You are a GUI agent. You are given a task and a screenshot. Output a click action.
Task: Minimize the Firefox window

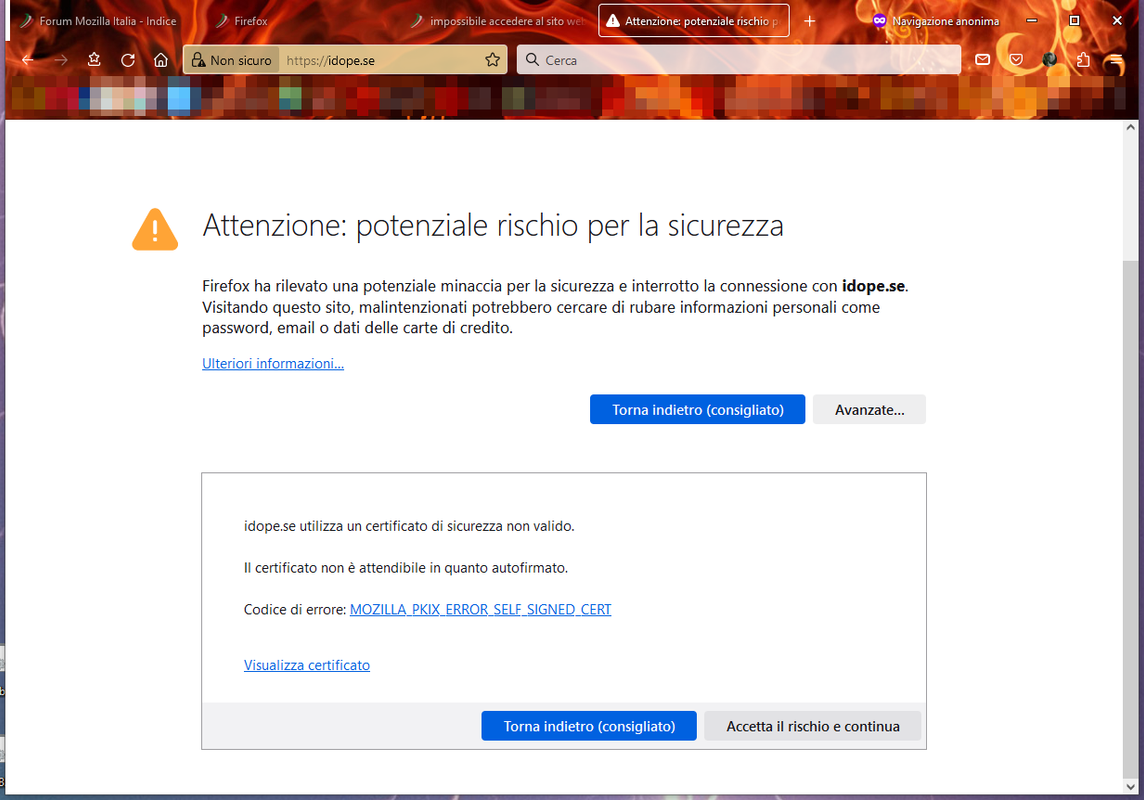click(1032, 20)
